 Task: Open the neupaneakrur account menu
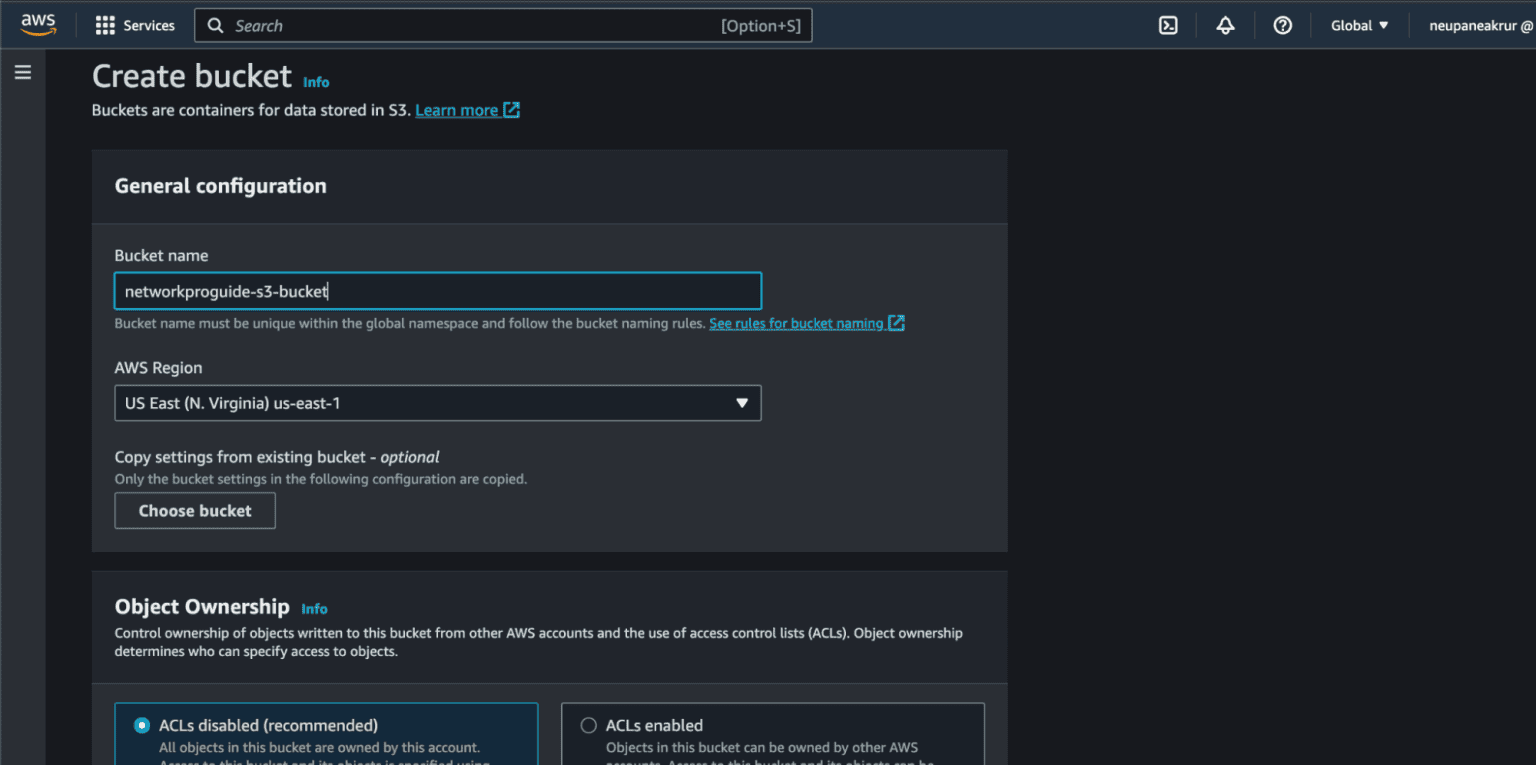1480,26
